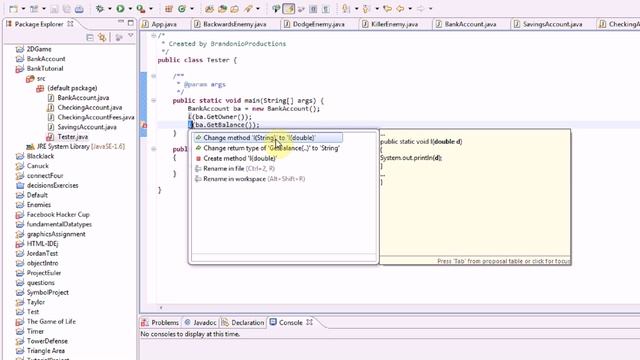Image resolution: width=640 pixels, height=360 pixels.
Task: Collapse the main method fold toggle
Action: (153, 100)
